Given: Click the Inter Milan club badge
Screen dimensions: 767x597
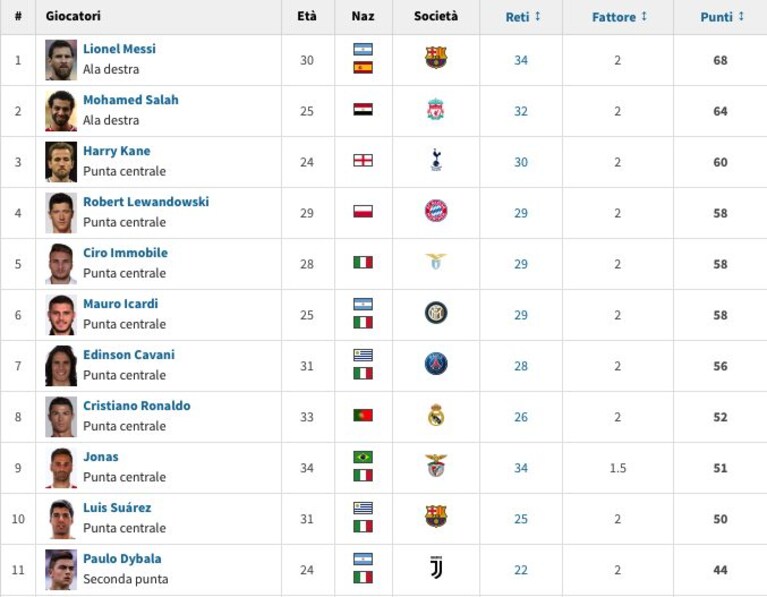Looking at the screenshot, I should point(436,313).
